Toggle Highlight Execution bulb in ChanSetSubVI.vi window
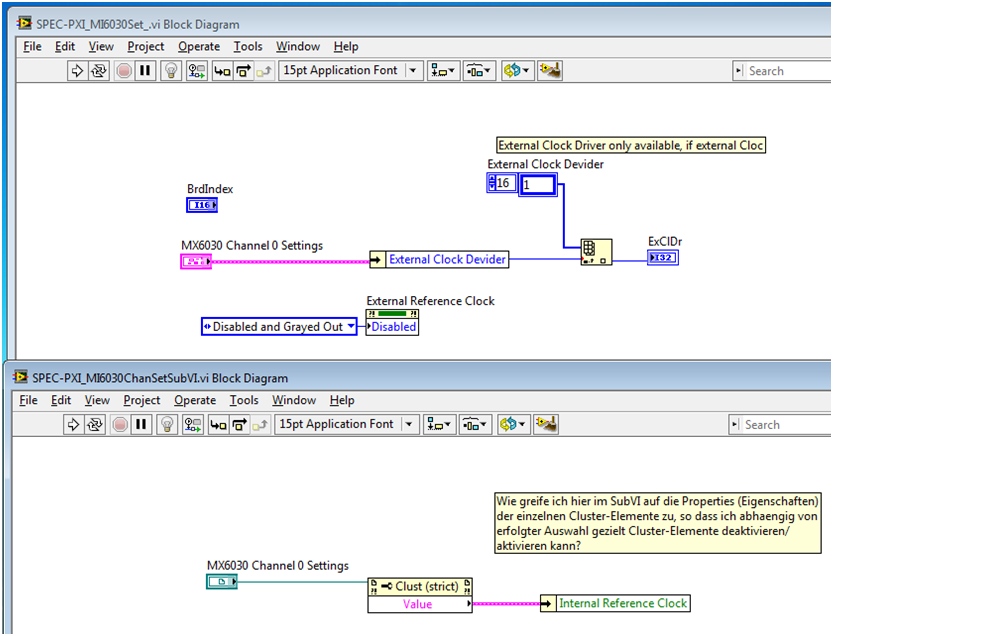 pyautogui.click(x=167, y=424)
